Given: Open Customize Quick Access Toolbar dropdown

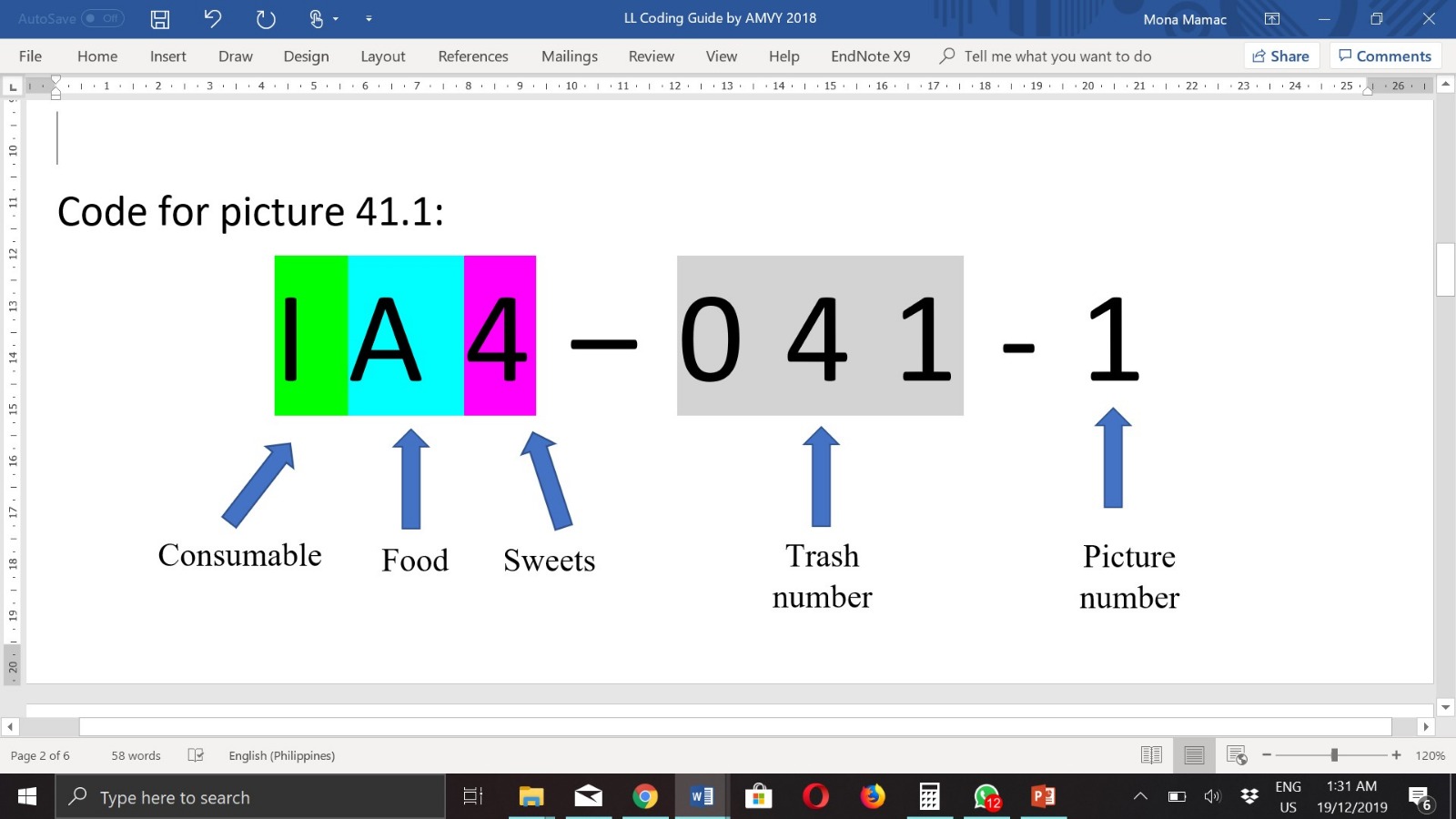Looking at the screenshot, I should (x=369, y=19).
